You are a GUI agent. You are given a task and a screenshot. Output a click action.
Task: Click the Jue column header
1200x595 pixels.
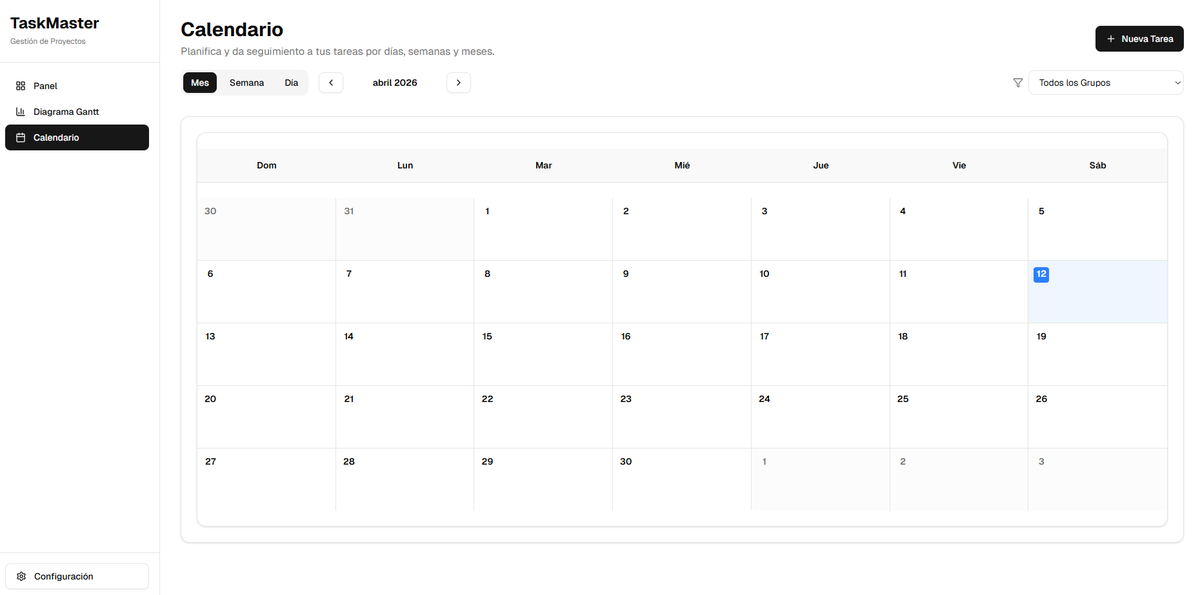pos(820,165)
